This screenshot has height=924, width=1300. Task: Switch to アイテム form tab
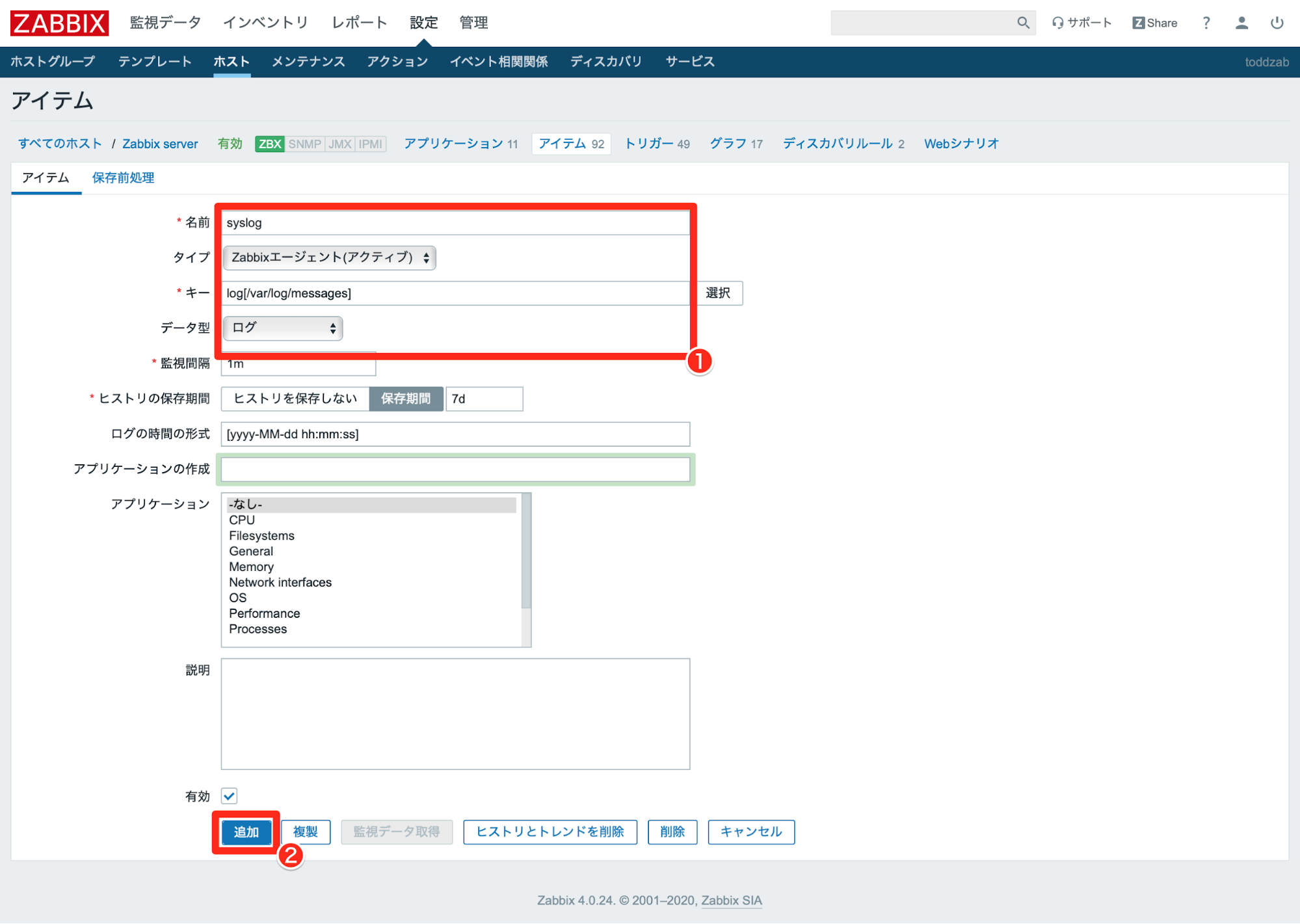coord(46,178)
